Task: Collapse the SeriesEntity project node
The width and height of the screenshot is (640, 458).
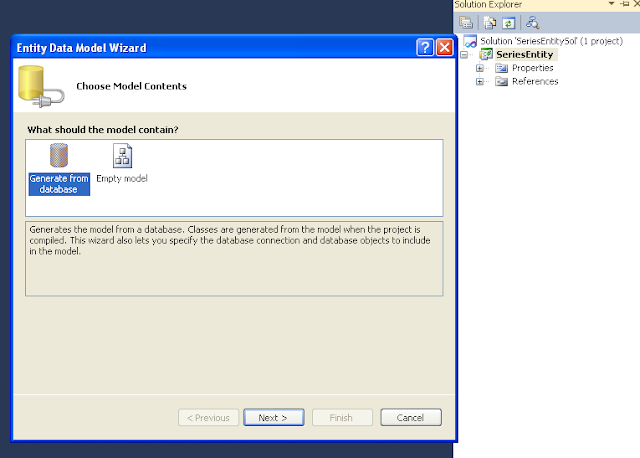Action: click(x=464, y=55)
